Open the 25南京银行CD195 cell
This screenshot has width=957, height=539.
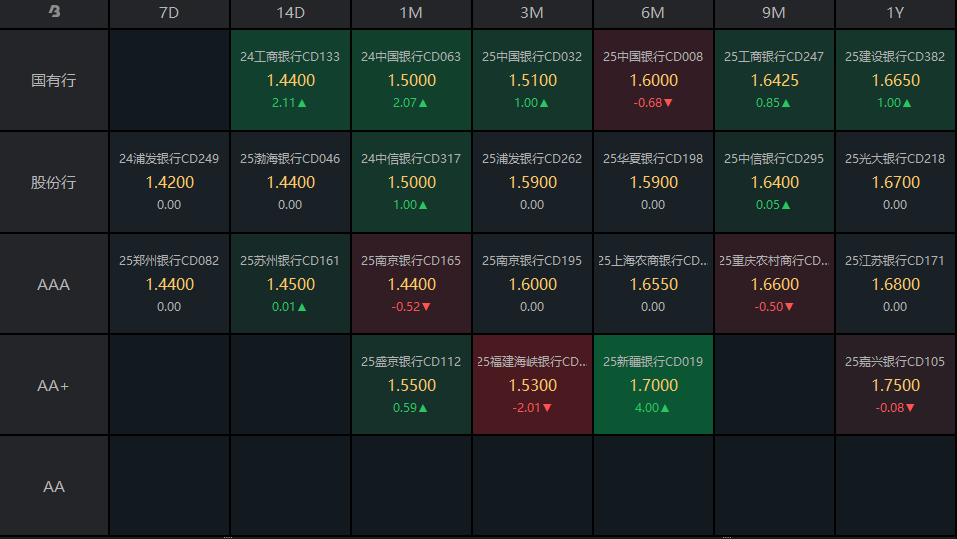(x=532, y=284)
